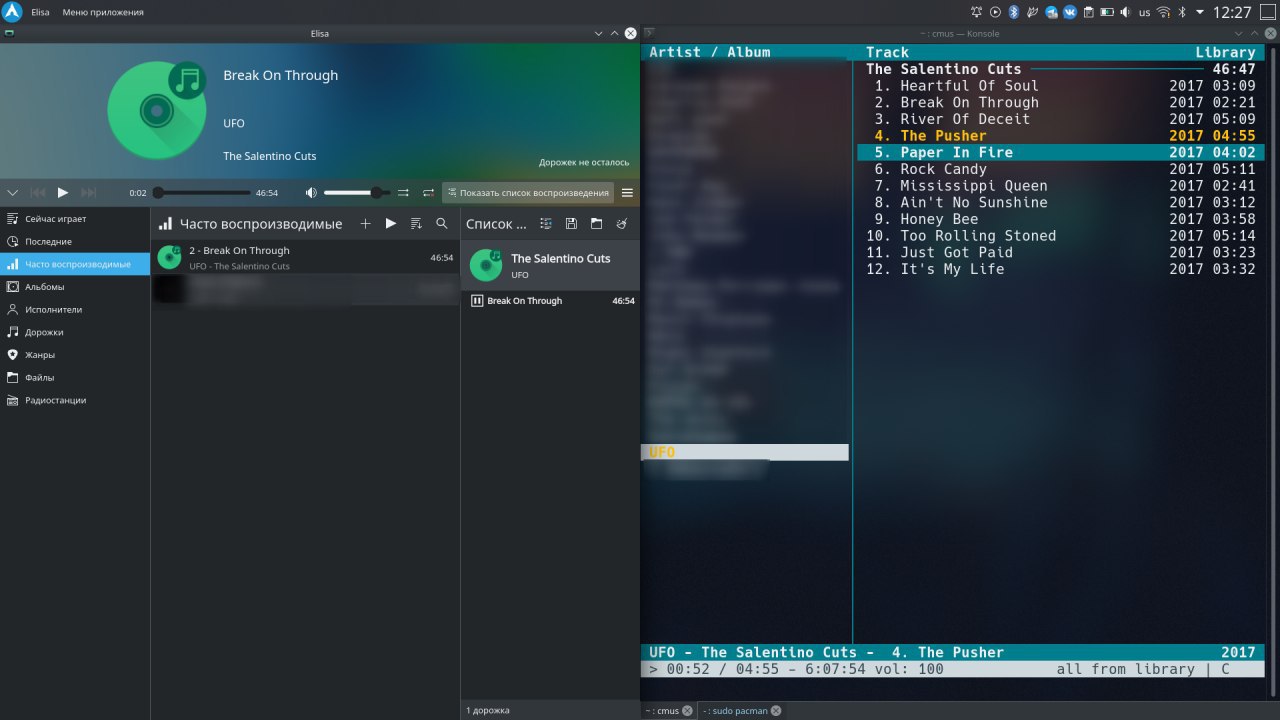1280x720 pixels.
Task: Select "3. River Of Deceit" in cmus
Action: (x=1061, y=119)
